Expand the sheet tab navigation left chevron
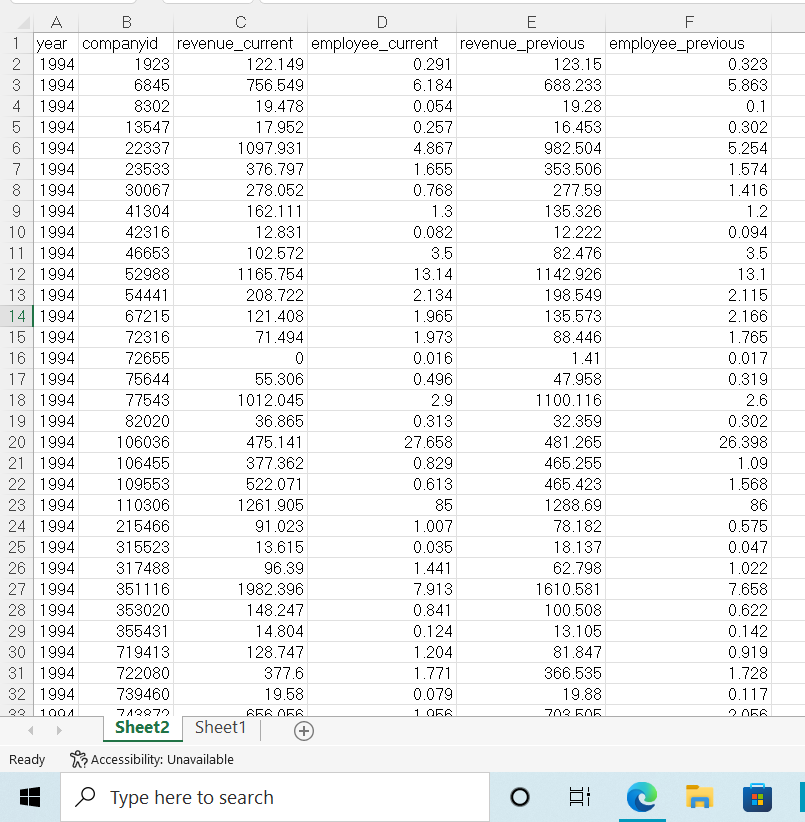Viewport: 805px width, 822px height. click(x=30, y=731)
